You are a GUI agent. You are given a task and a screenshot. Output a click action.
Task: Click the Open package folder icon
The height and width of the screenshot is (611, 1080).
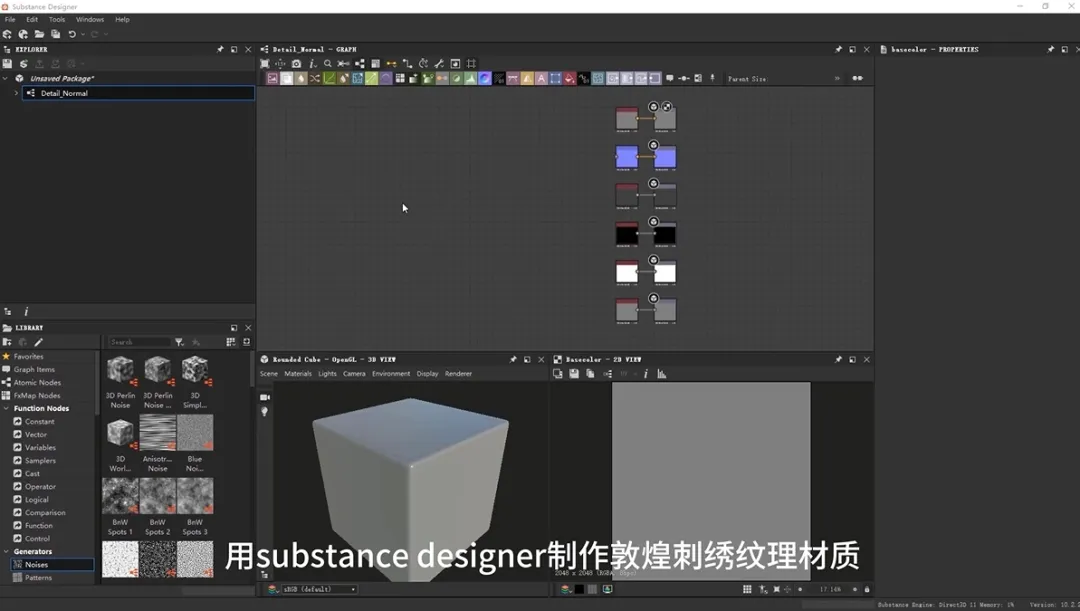pyautogui.click(x=39, y=34)
